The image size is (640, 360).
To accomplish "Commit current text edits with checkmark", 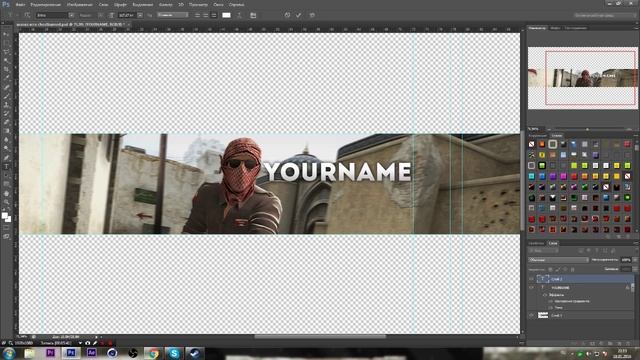I will point(299,15).
